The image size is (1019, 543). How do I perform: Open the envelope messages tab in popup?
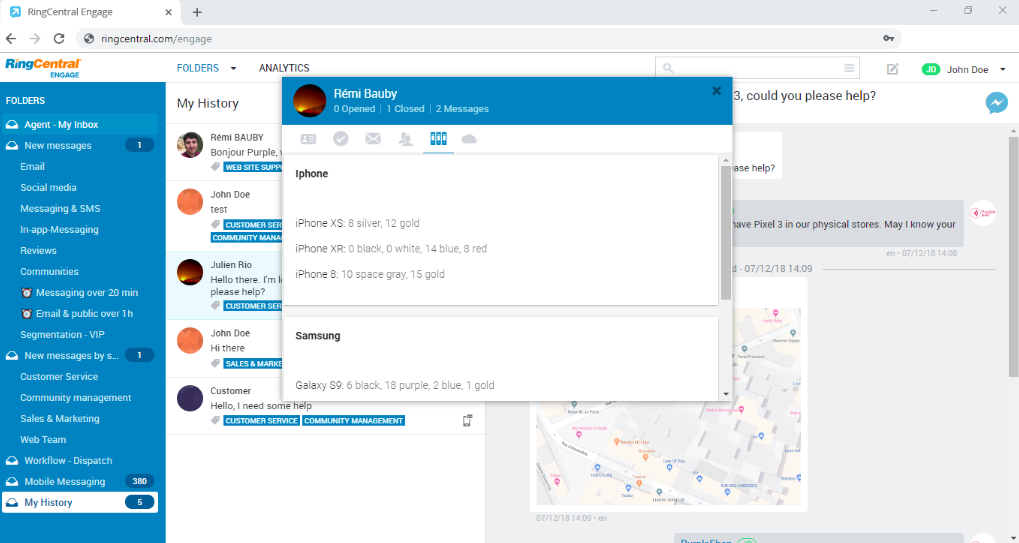tap(373, 139)
